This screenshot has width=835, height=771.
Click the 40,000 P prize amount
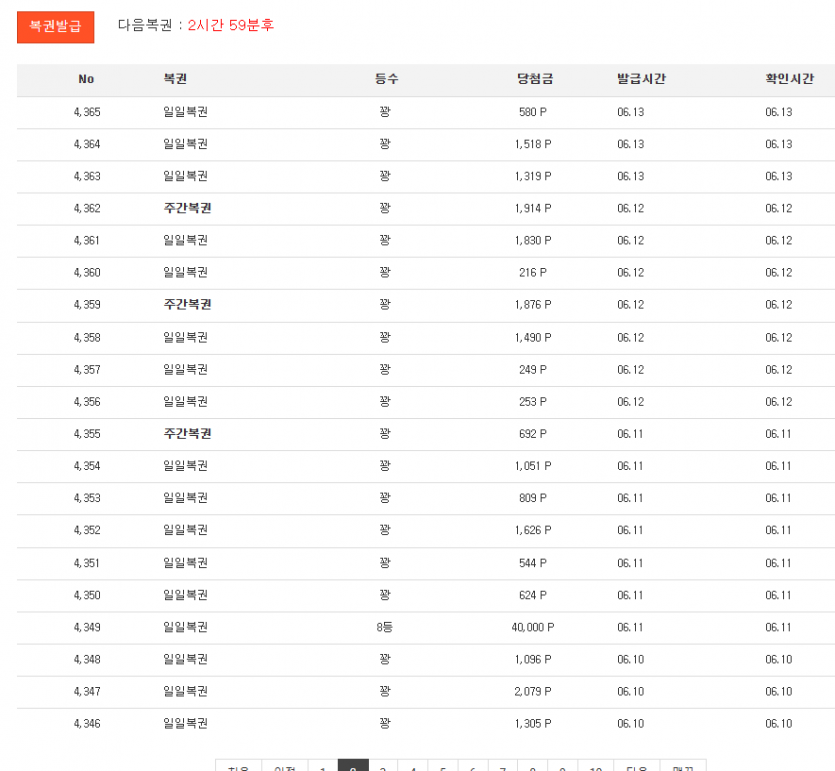coord(533,627)
